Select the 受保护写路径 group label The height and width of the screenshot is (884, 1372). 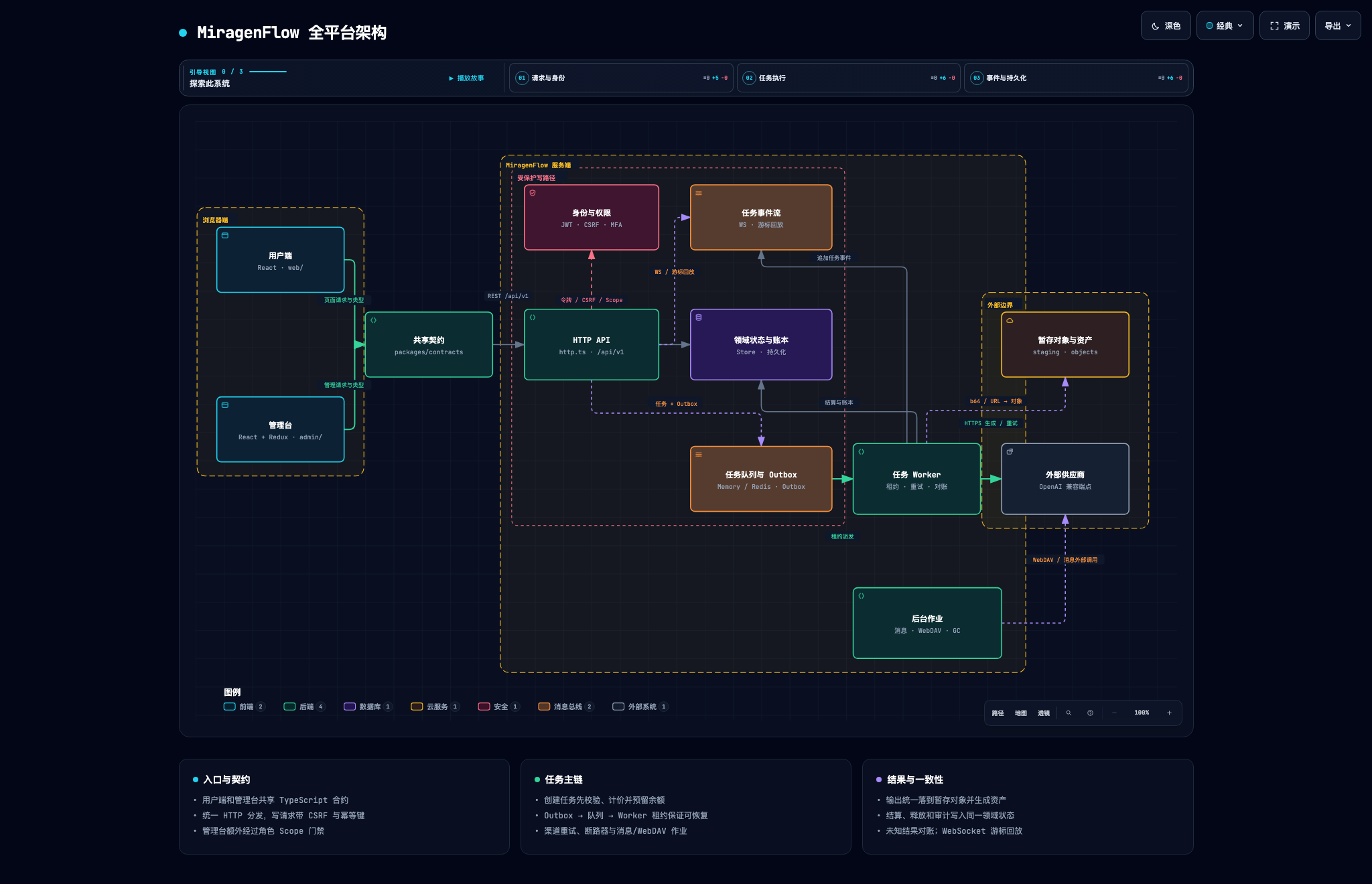(536, 177)
